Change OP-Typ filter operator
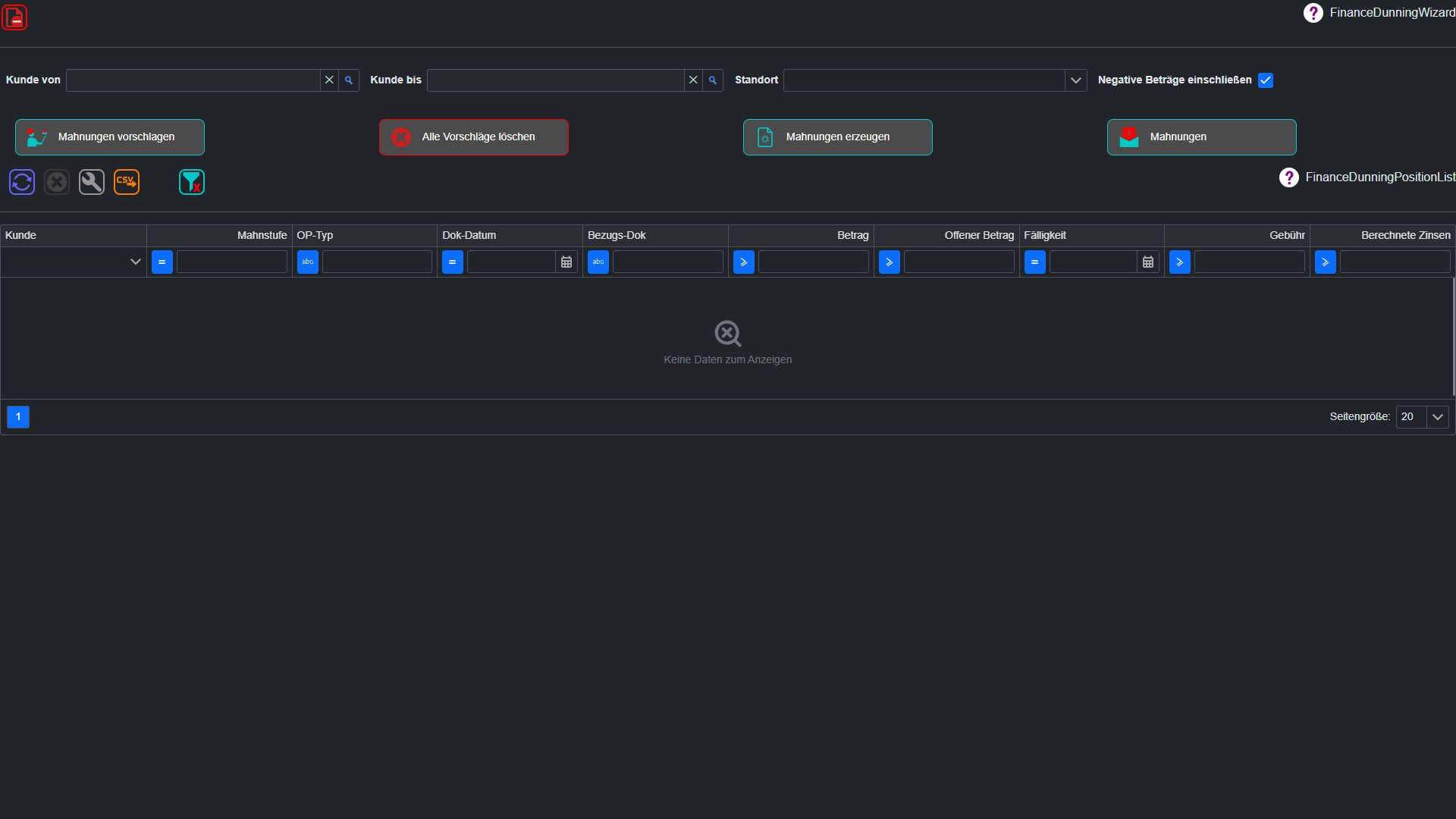Screen dimensions: 1456x819 pos(307,262)
